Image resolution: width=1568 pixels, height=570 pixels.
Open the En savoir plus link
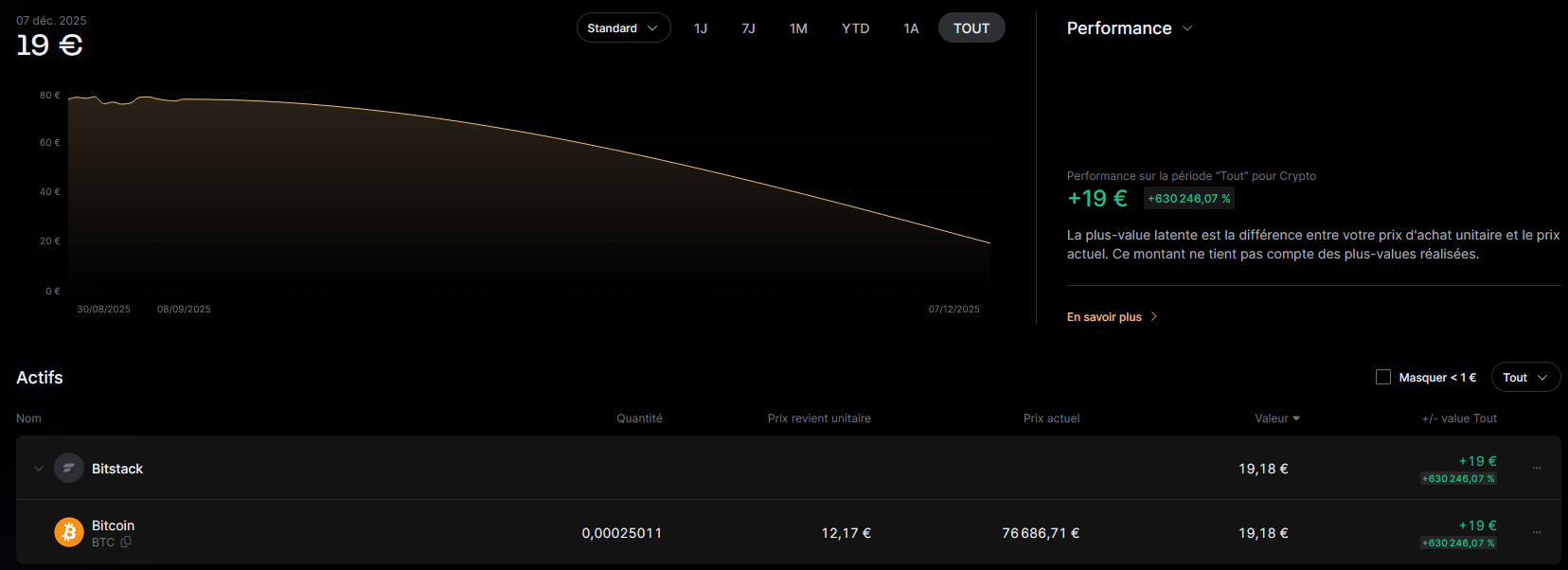pyautogui.click(x=1104, y=317)
